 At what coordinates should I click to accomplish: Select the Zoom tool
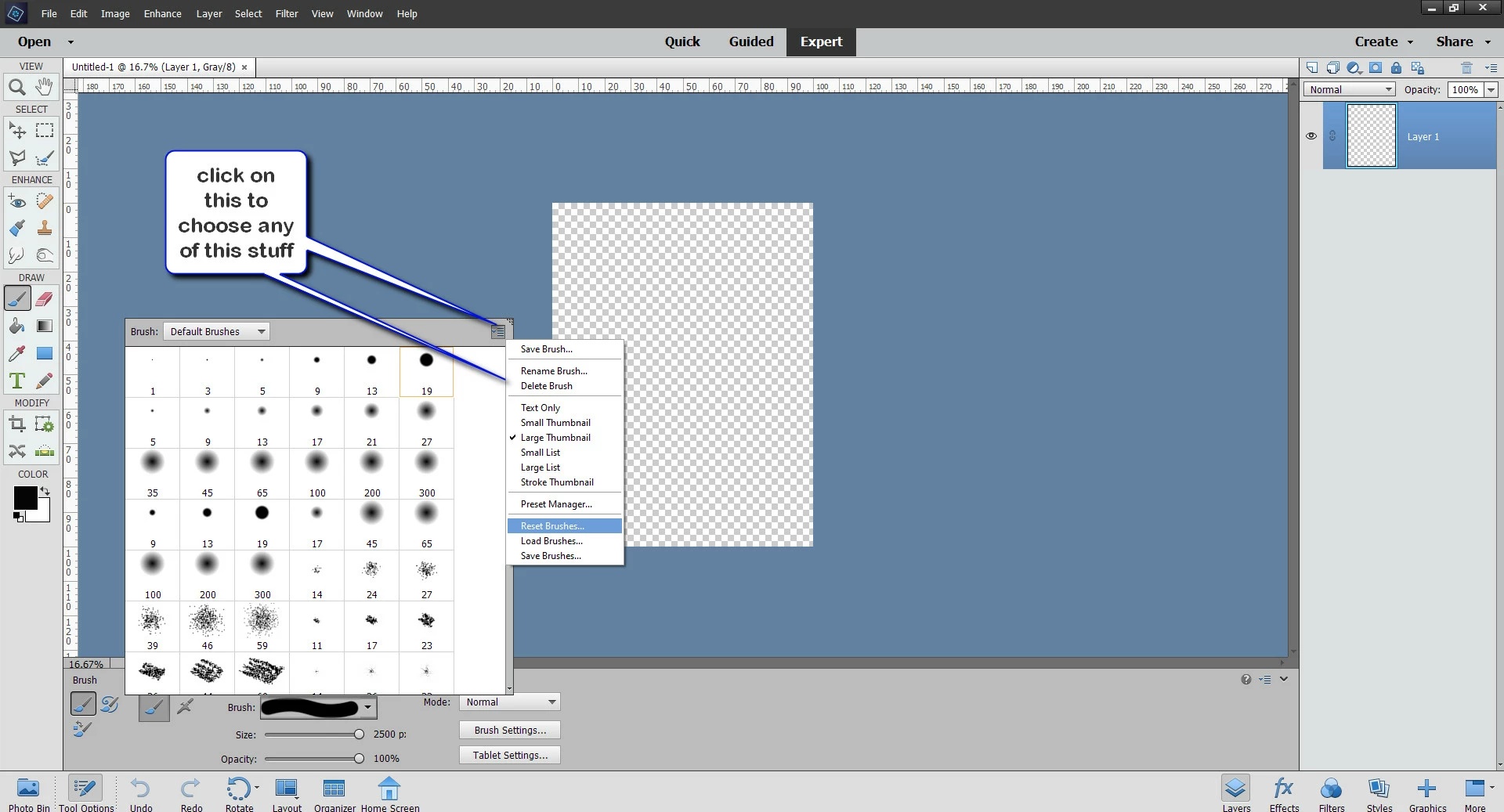(16, 87)
